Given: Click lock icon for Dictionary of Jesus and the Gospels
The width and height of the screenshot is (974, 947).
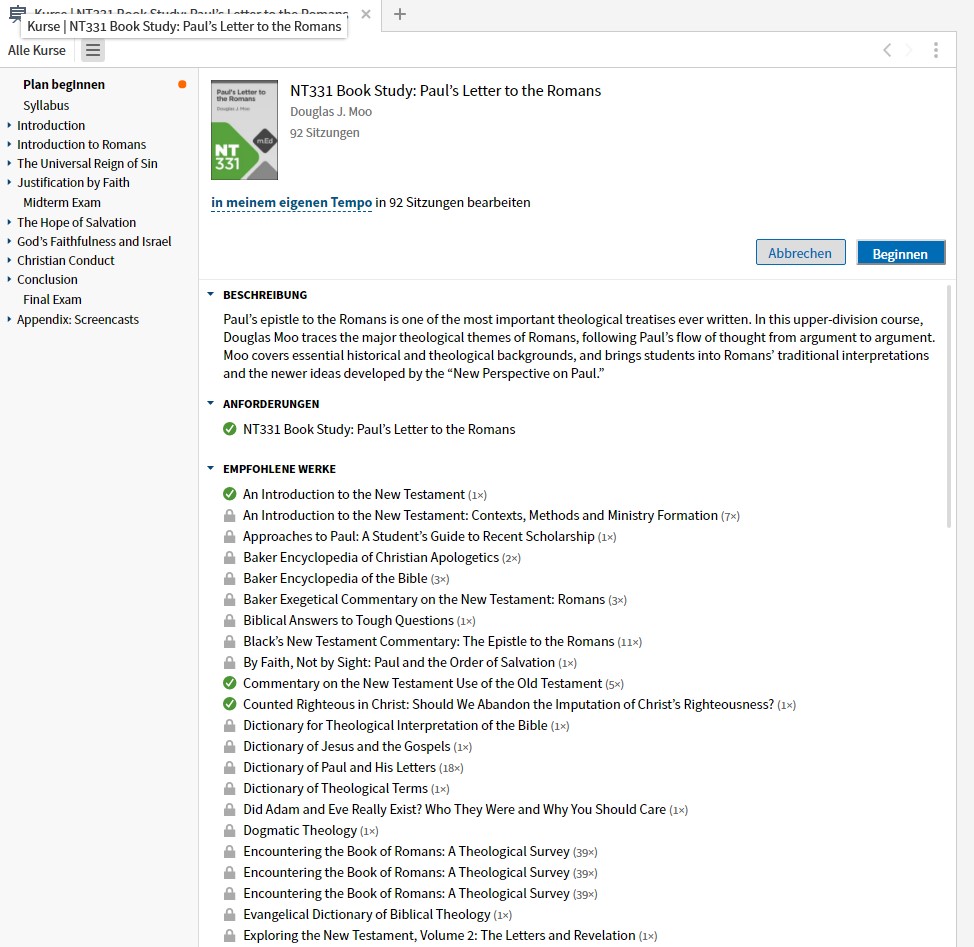Looking at the screenshot, I should pos(230,746).
